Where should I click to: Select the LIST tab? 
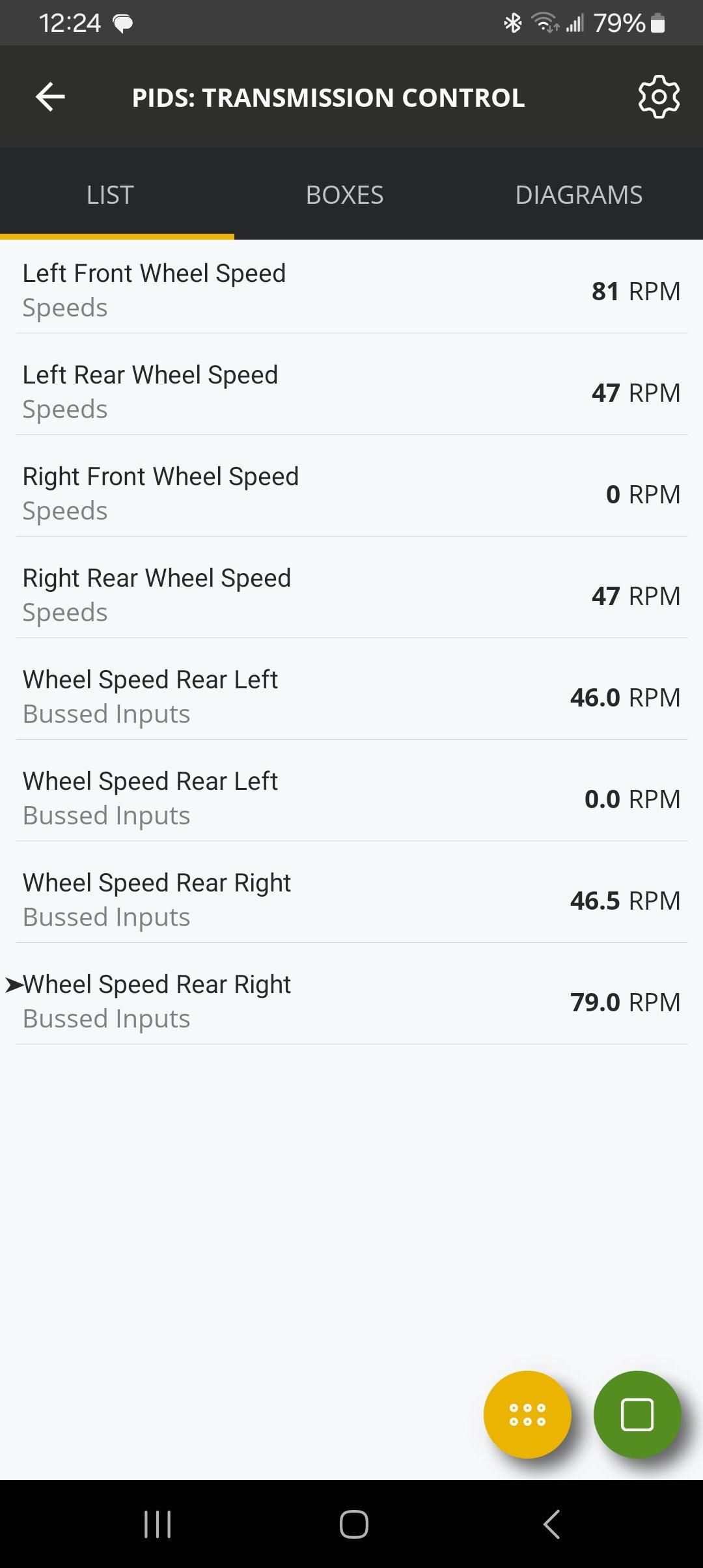pos(110,195)
